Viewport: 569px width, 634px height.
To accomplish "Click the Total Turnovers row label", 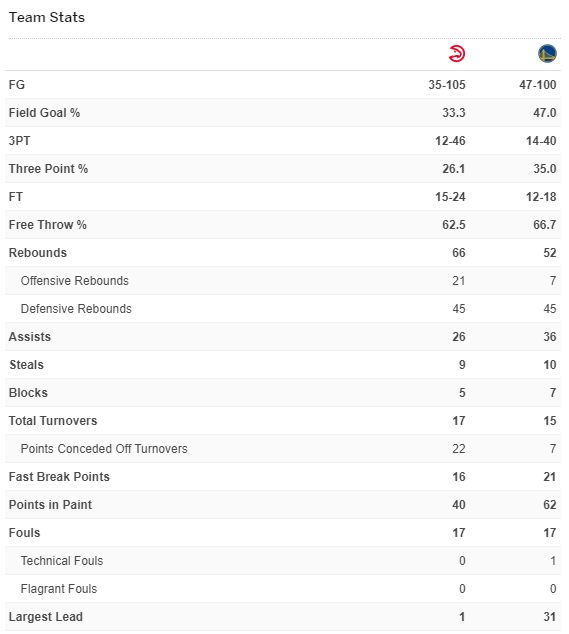I will tap(53, 421).
